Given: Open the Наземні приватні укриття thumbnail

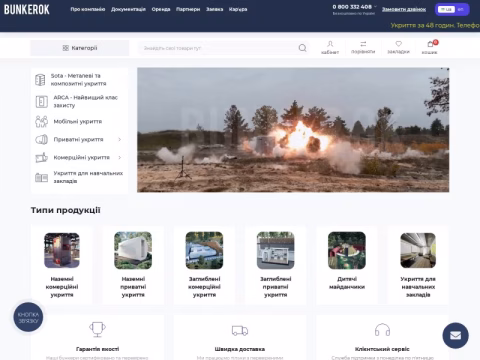Looking at the screenshot, I should (x=133, y=250).
